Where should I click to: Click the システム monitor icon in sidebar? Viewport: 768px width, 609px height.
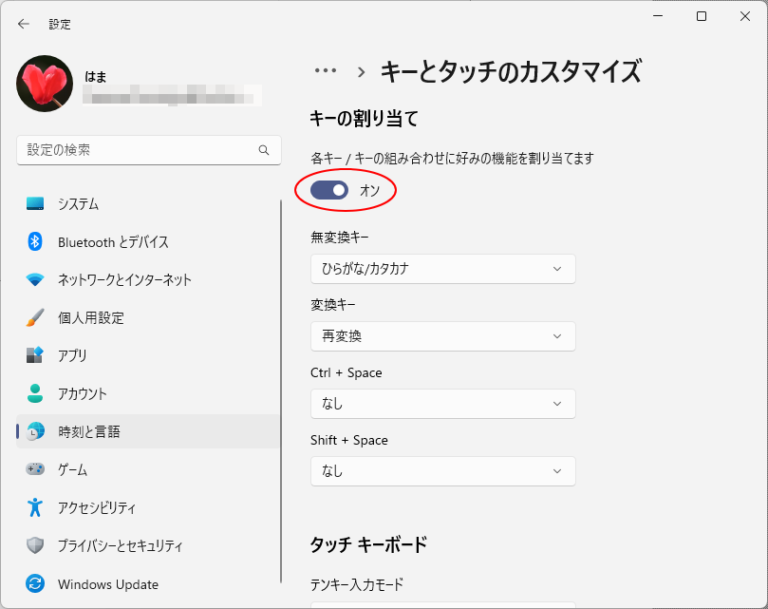pos(35,204)
